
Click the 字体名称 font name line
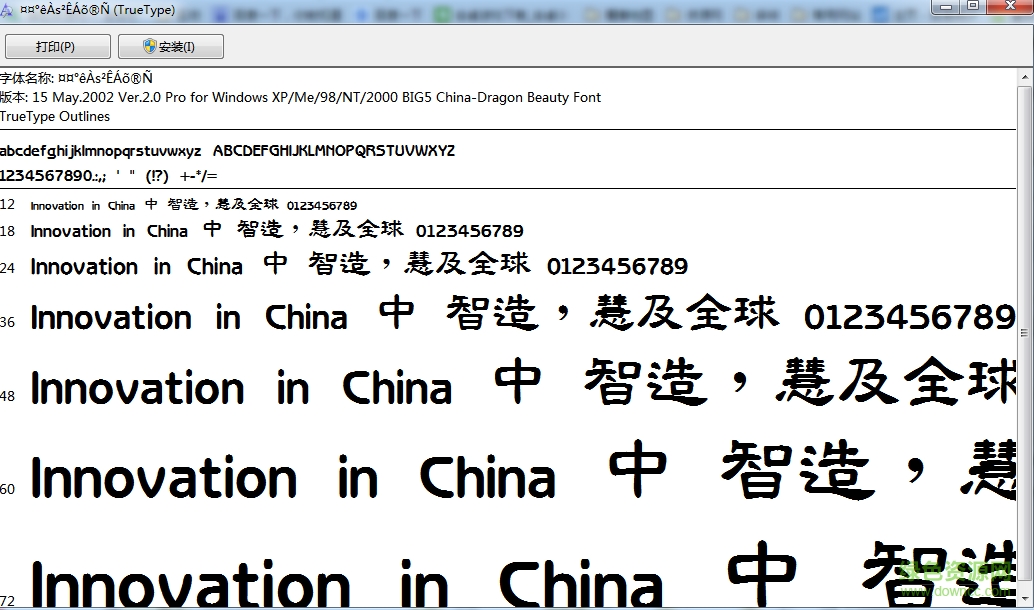pos(77,78)
